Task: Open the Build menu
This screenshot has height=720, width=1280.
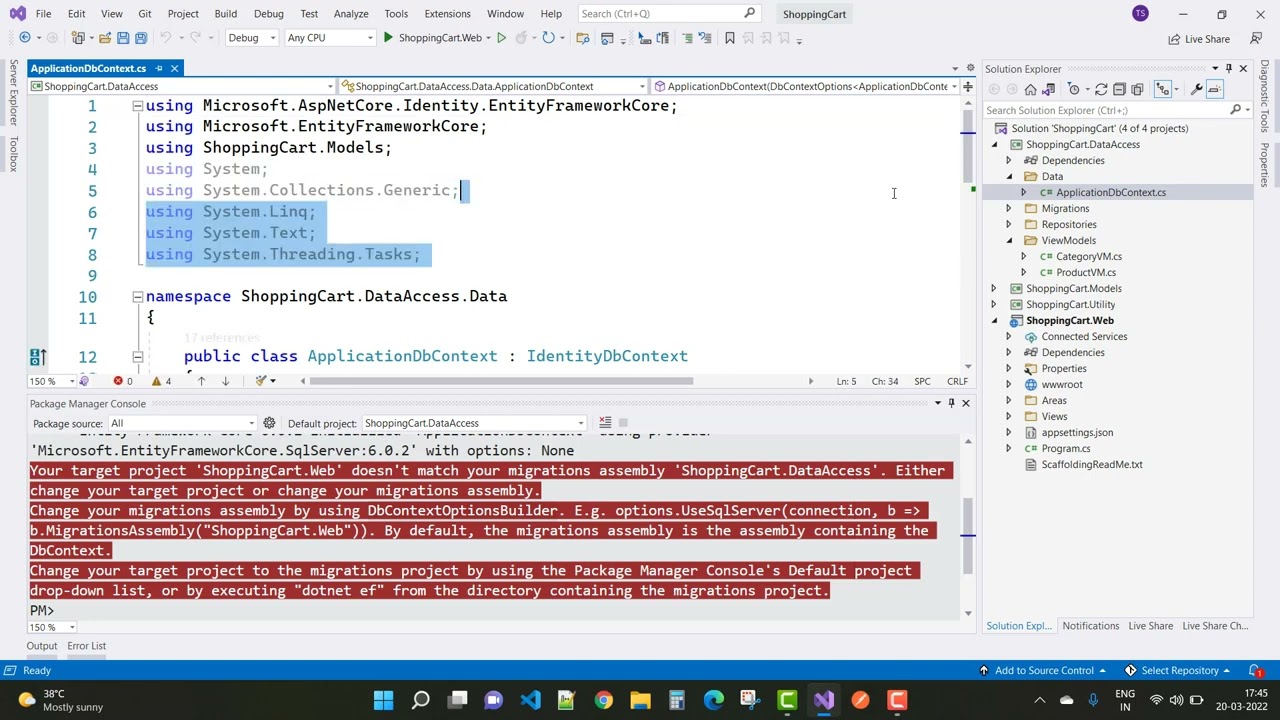Action: coord(225,14)
